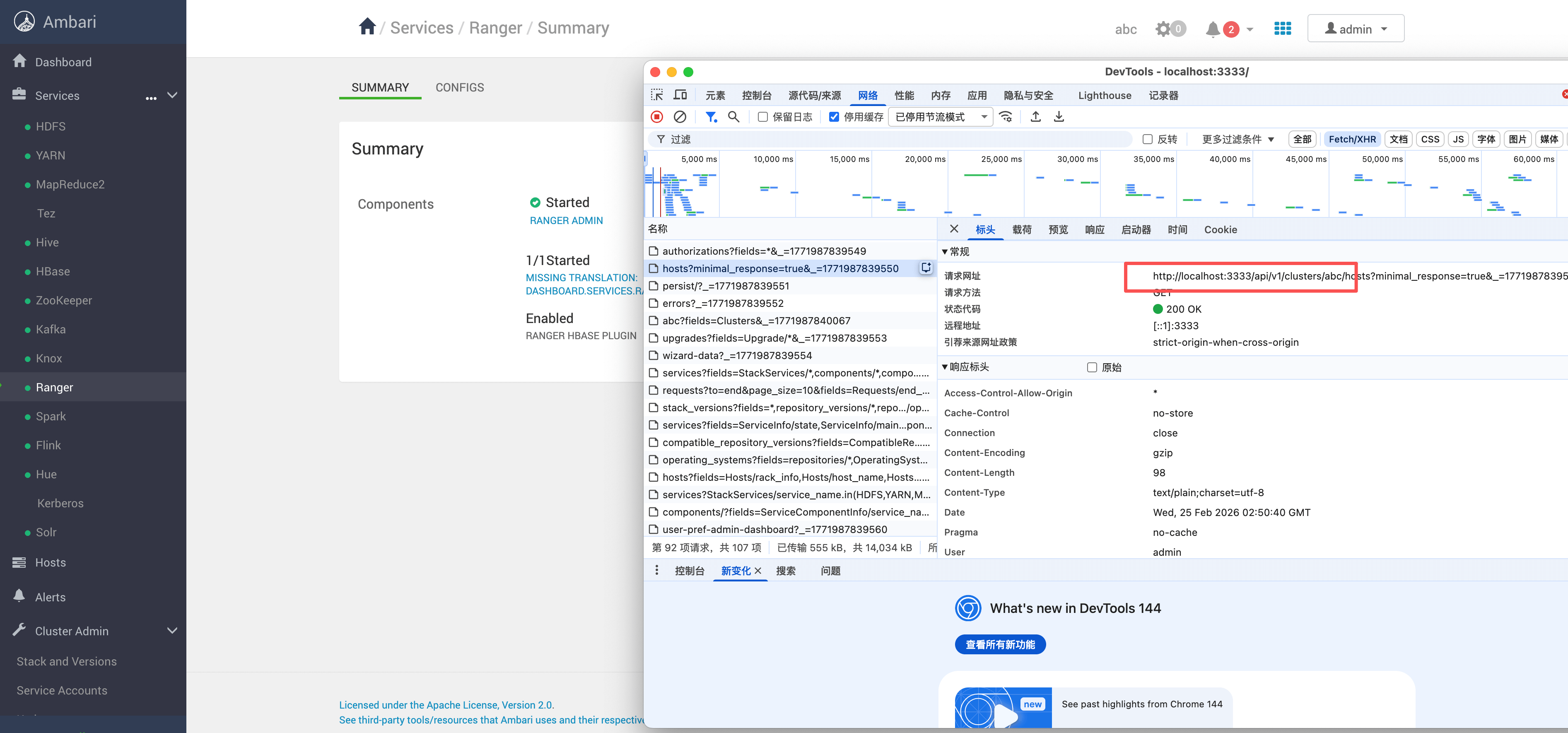
Task: Select the inspect element picker icon
Action: (657, 95)
